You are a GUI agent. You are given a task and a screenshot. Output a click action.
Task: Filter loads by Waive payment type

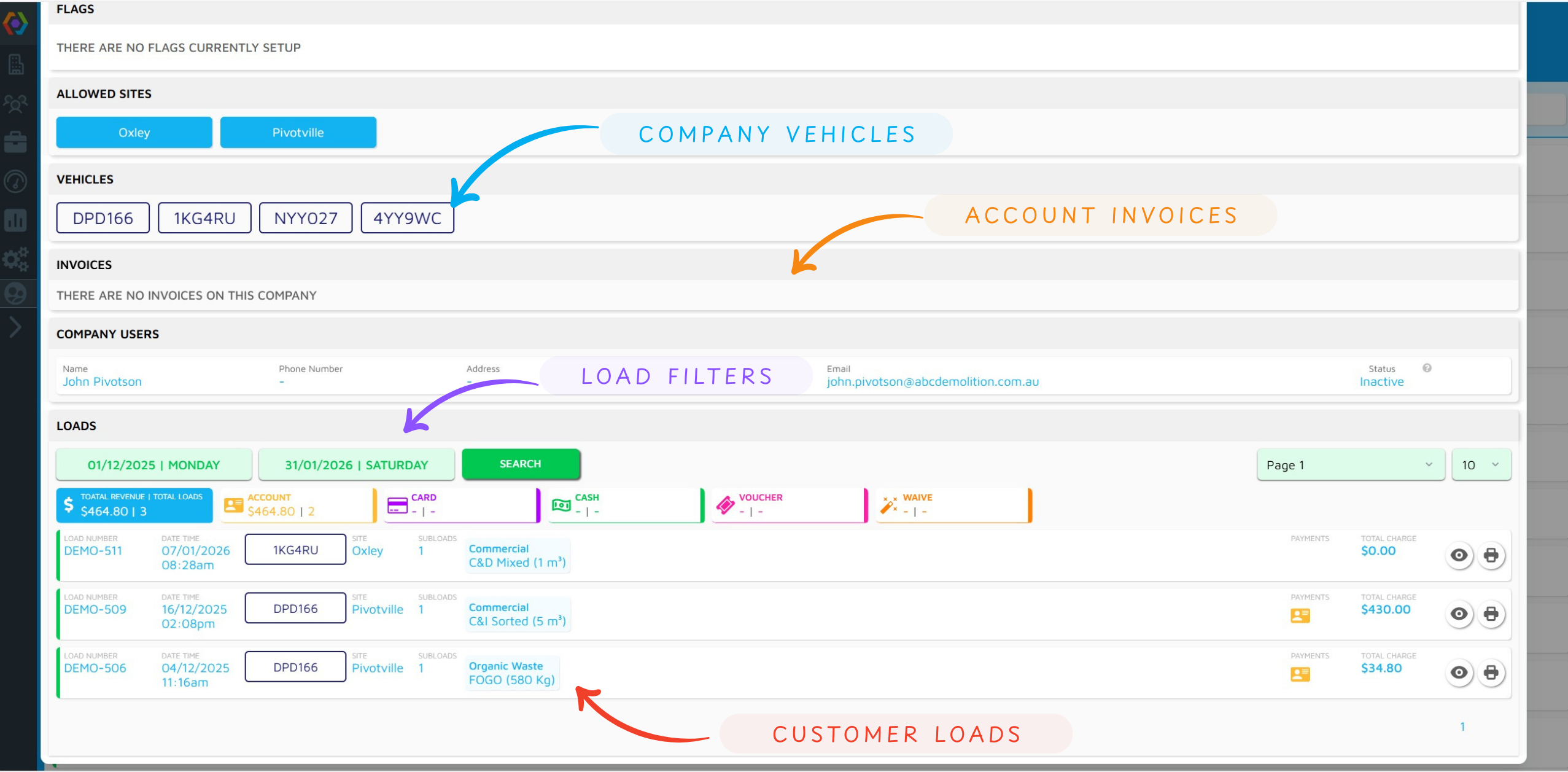point(954,505)
